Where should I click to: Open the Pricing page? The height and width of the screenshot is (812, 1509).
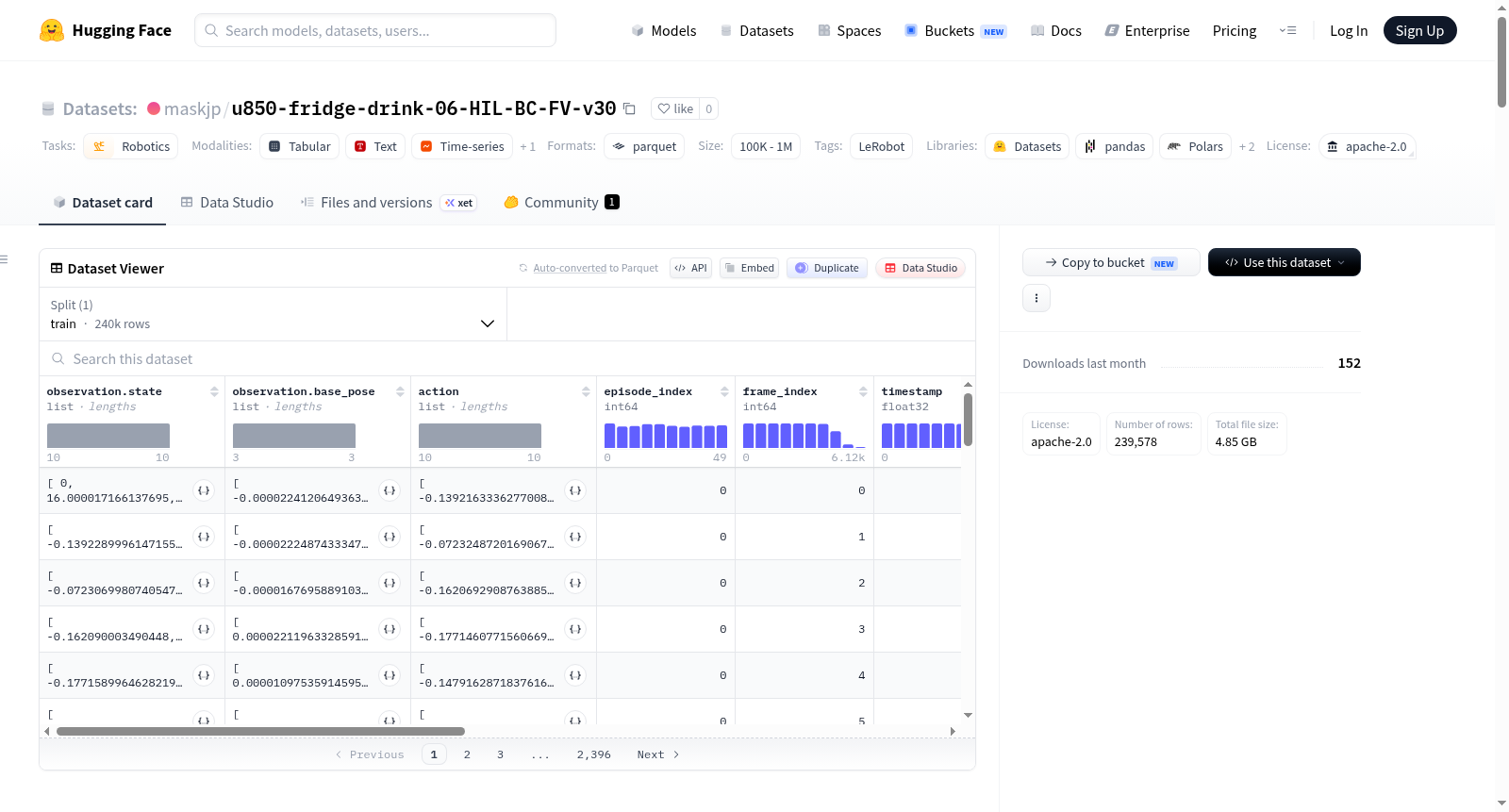(x=1235, y=30)
